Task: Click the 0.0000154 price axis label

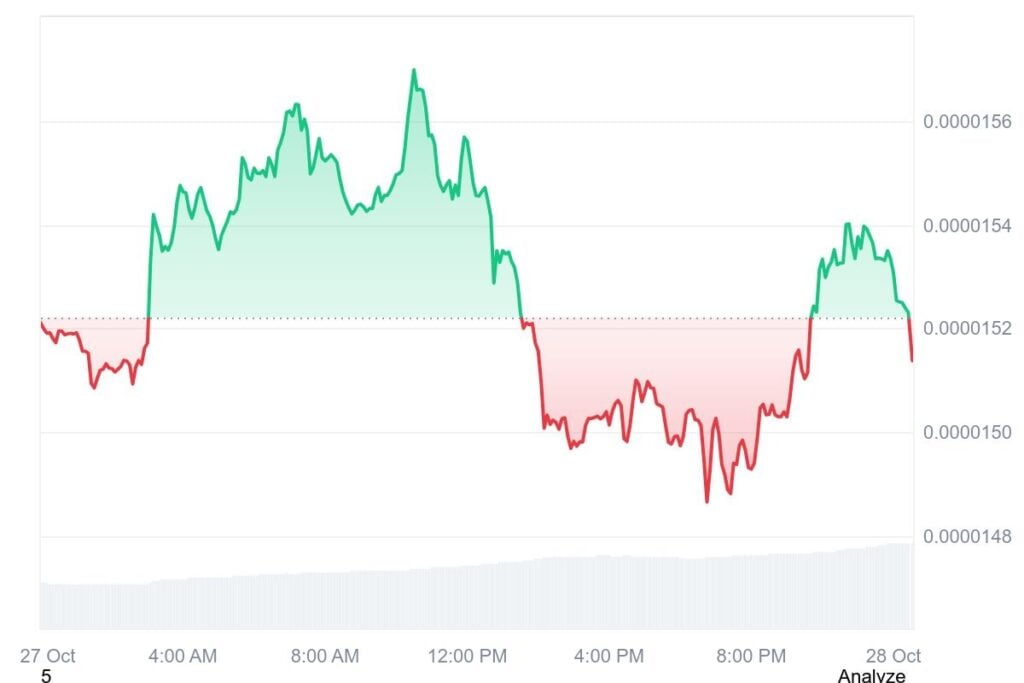Action: pos(967,226)
